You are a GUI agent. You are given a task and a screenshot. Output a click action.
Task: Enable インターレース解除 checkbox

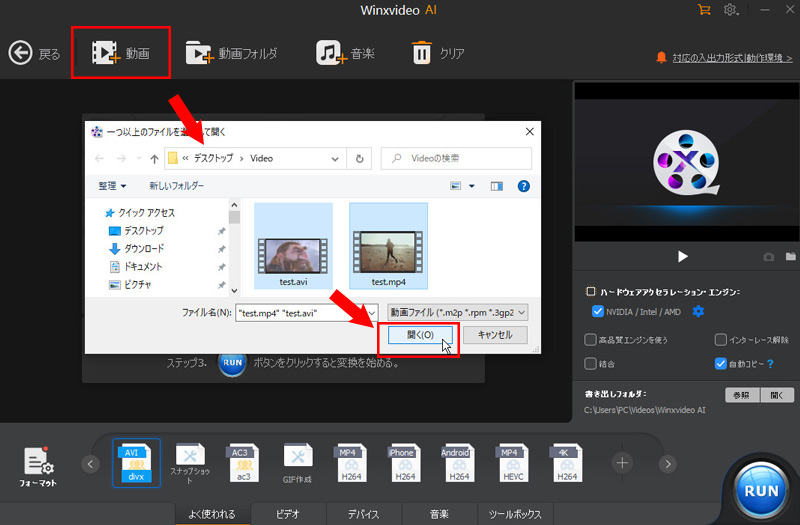point(720,340)
